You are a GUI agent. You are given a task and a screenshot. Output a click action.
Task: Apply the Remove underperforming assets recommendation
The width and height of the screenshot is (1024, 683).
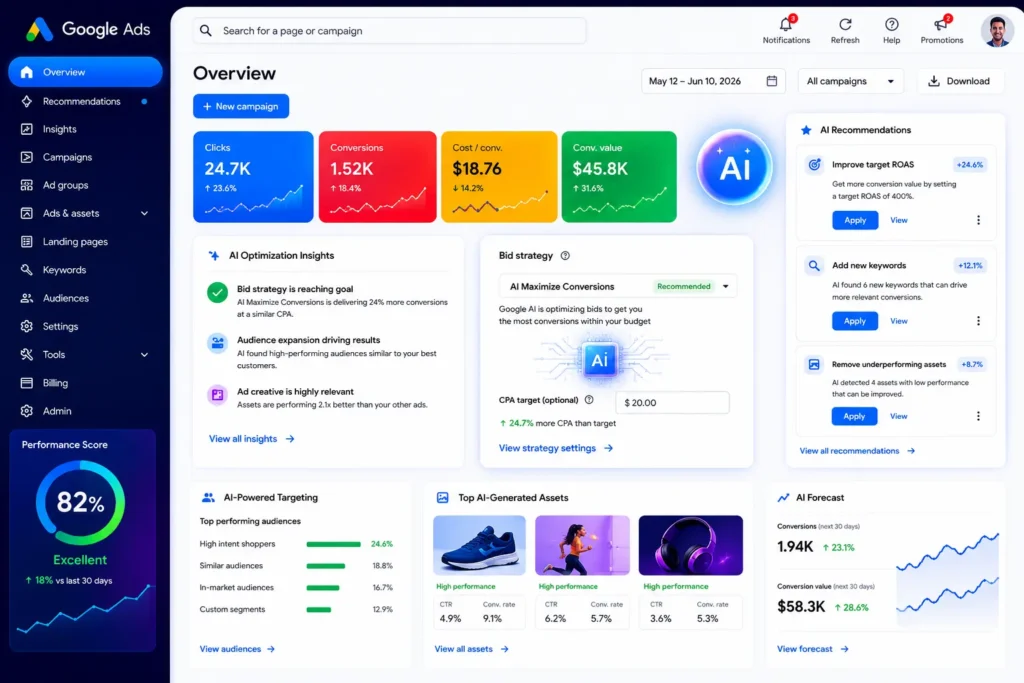(854, 416)
